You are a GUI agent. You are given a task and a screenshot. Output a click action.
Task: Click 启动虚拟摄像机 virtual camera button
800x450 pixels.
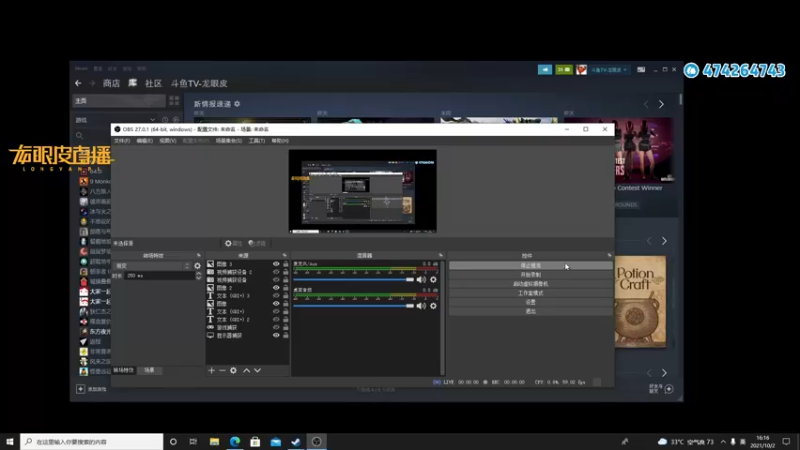pos(531,284)
